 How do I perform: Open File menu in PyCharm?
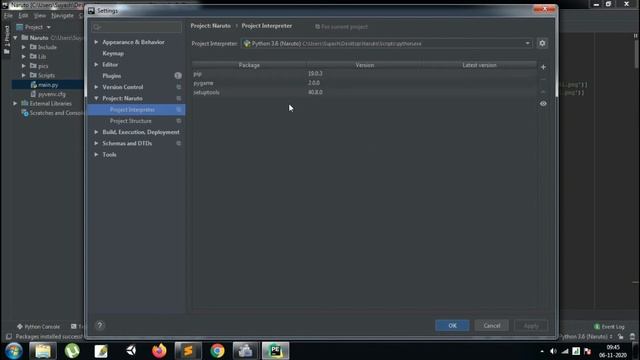tap(8, 16)
